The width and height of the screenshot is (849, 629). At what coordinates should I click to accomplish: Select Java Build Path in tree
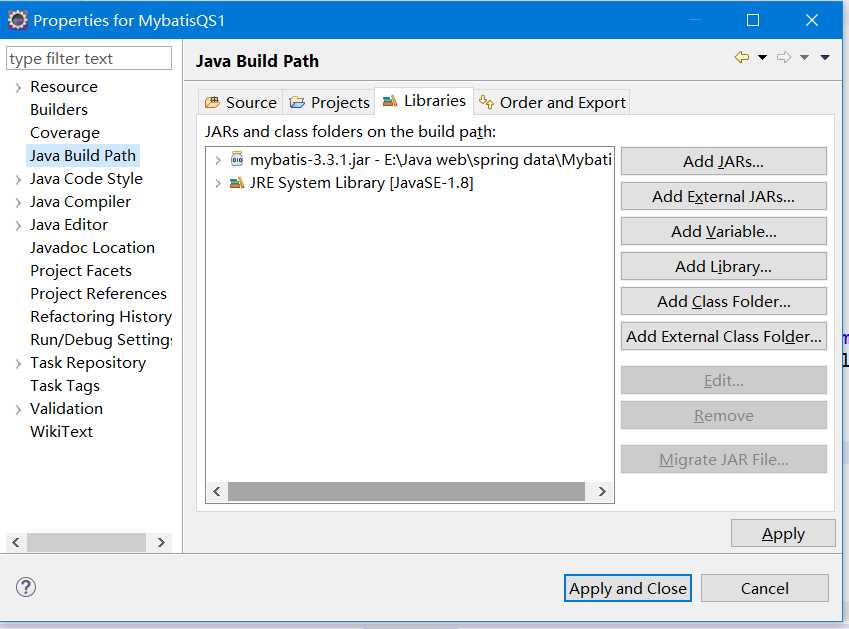click(x=83, y=155)
